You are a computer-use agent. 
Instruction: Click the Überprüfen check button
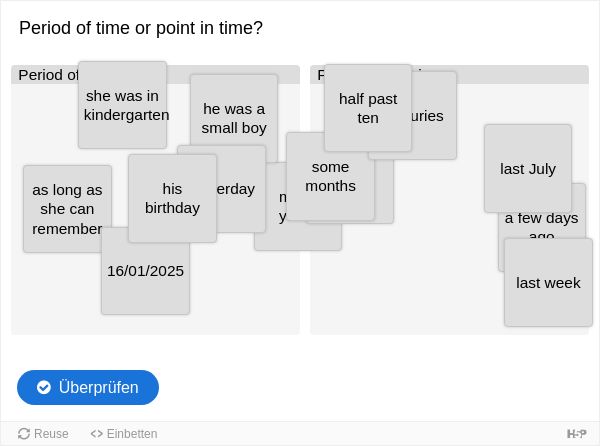(88, 387)
